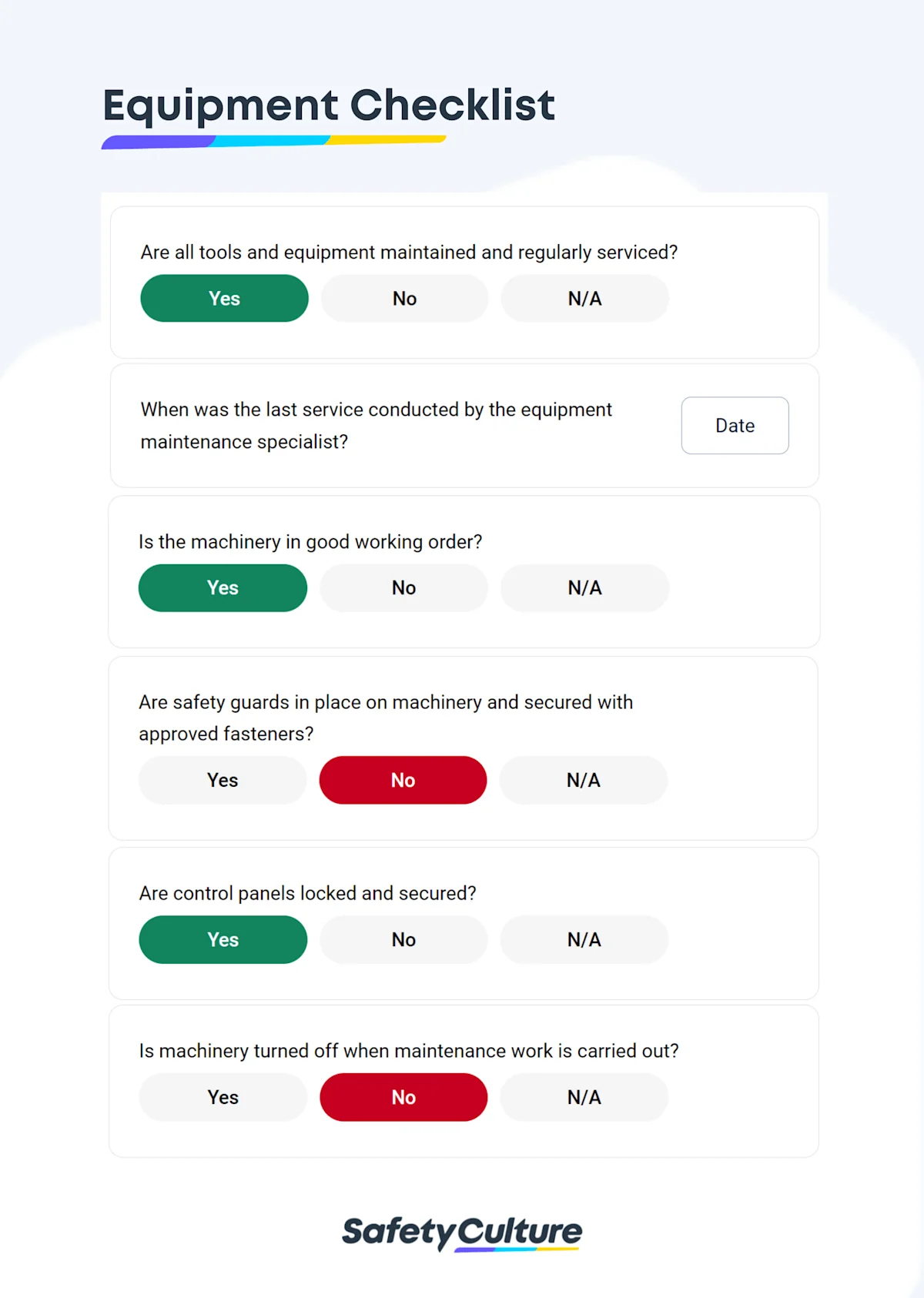Select Yes for safety guards in place

pos(223,781)
